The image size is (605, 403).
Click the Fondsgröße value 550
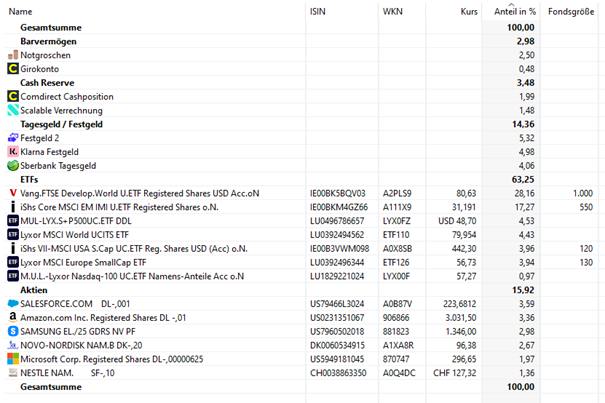tap(586, 207)
